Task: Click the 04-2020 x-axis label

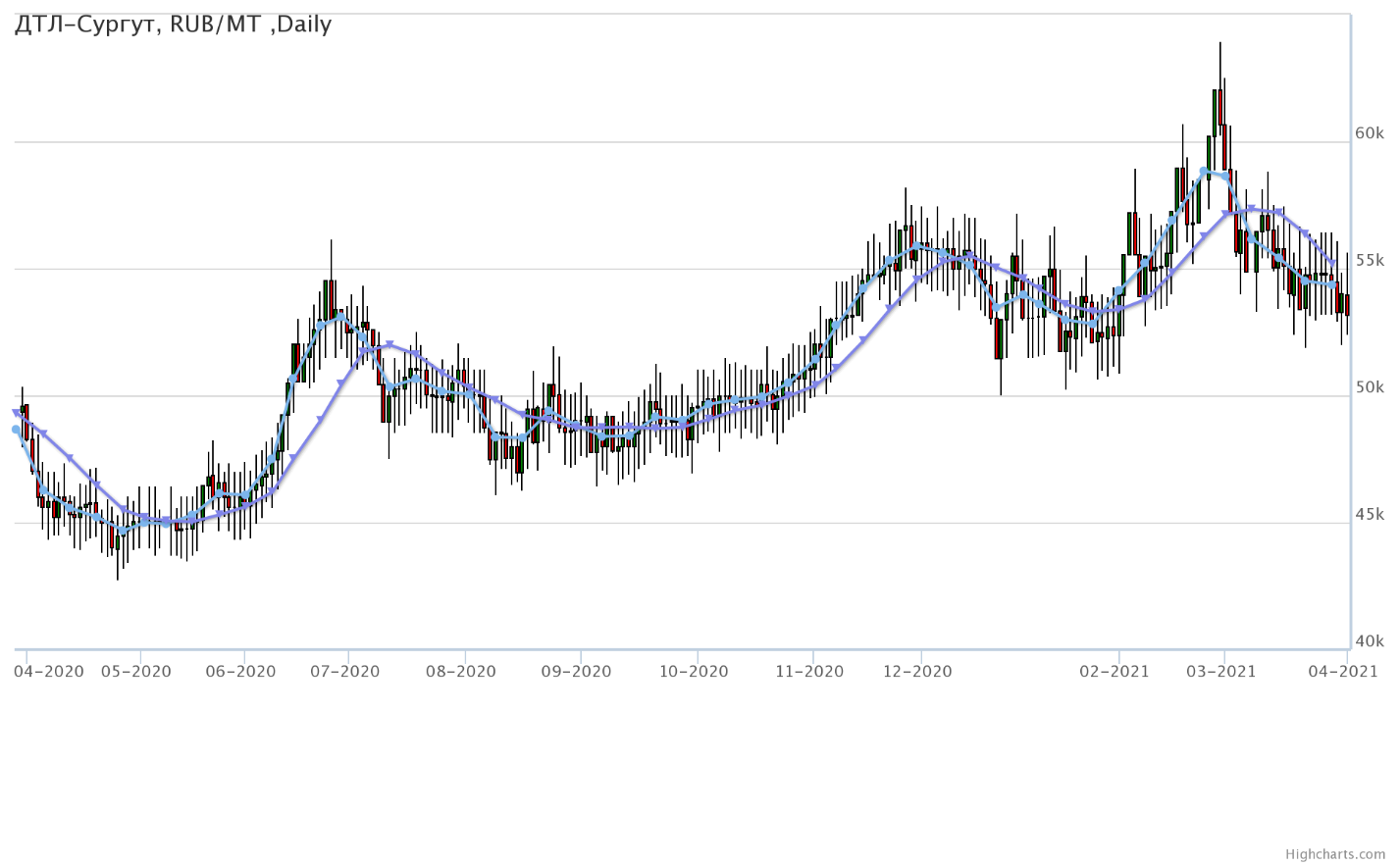Action: tap(50, 672)
